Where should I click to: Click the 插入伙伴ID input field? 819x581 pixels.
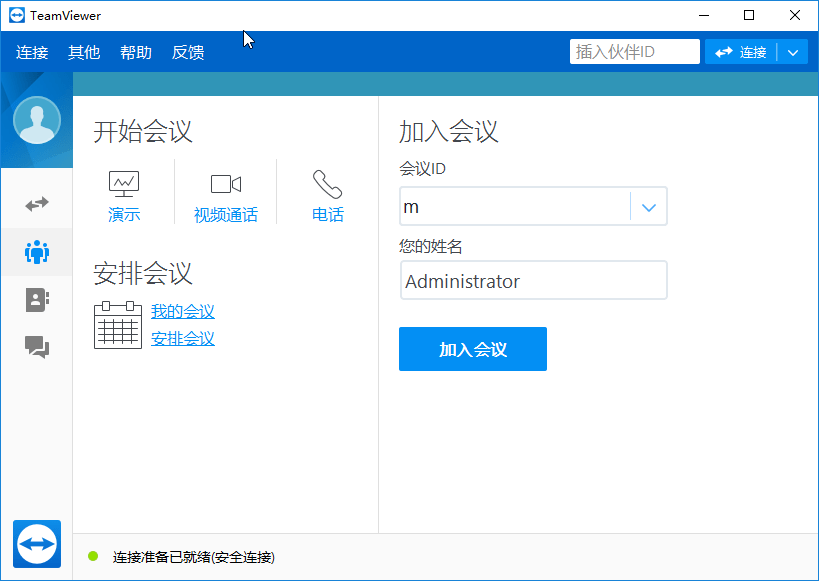[x=634, y=52]
